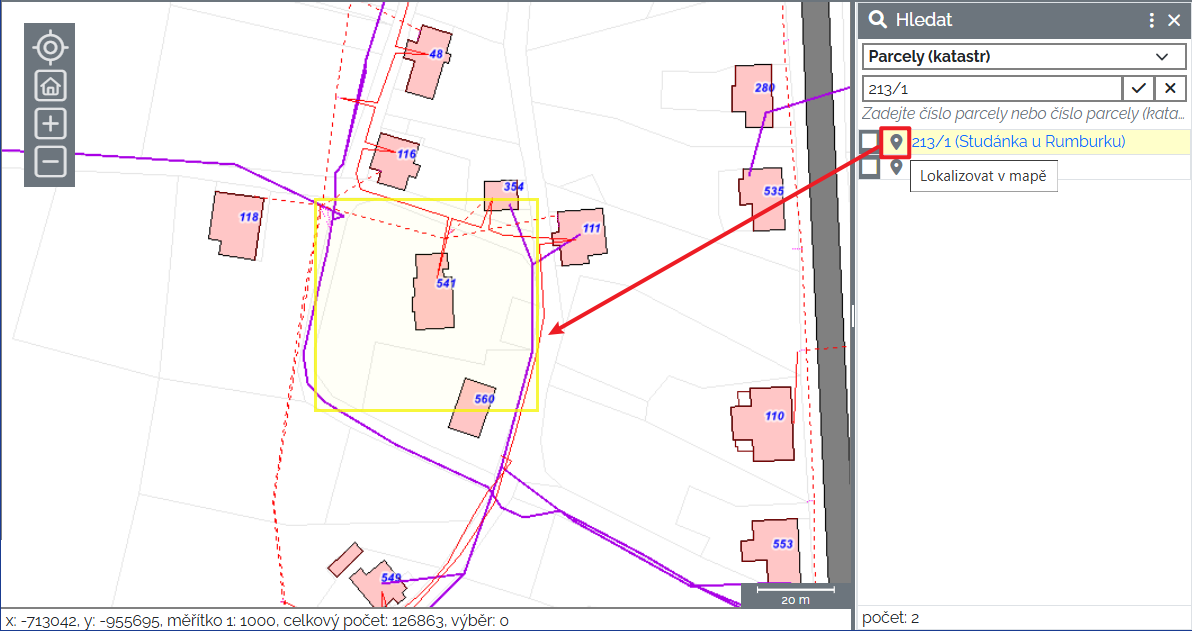This screenshot has height=631, width=1192.
Task: Open the 213/1 (Studánka u Rumburku) link
Action: (1018, 142)
